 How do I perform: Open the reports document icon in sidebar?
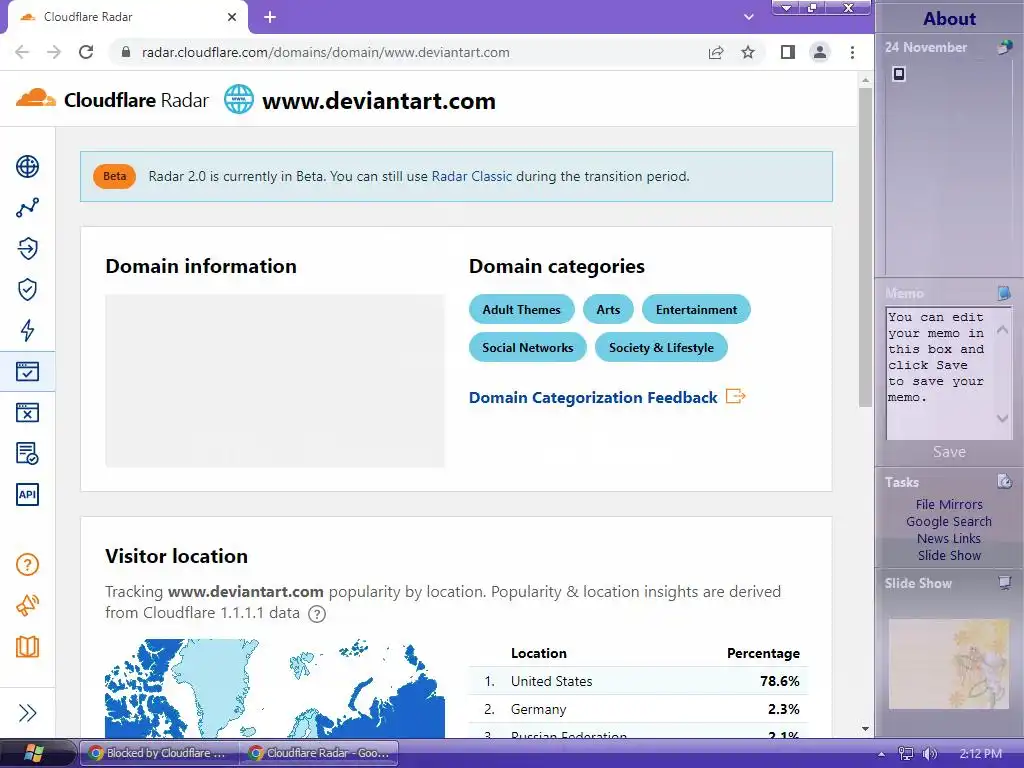tap(27, 453)
